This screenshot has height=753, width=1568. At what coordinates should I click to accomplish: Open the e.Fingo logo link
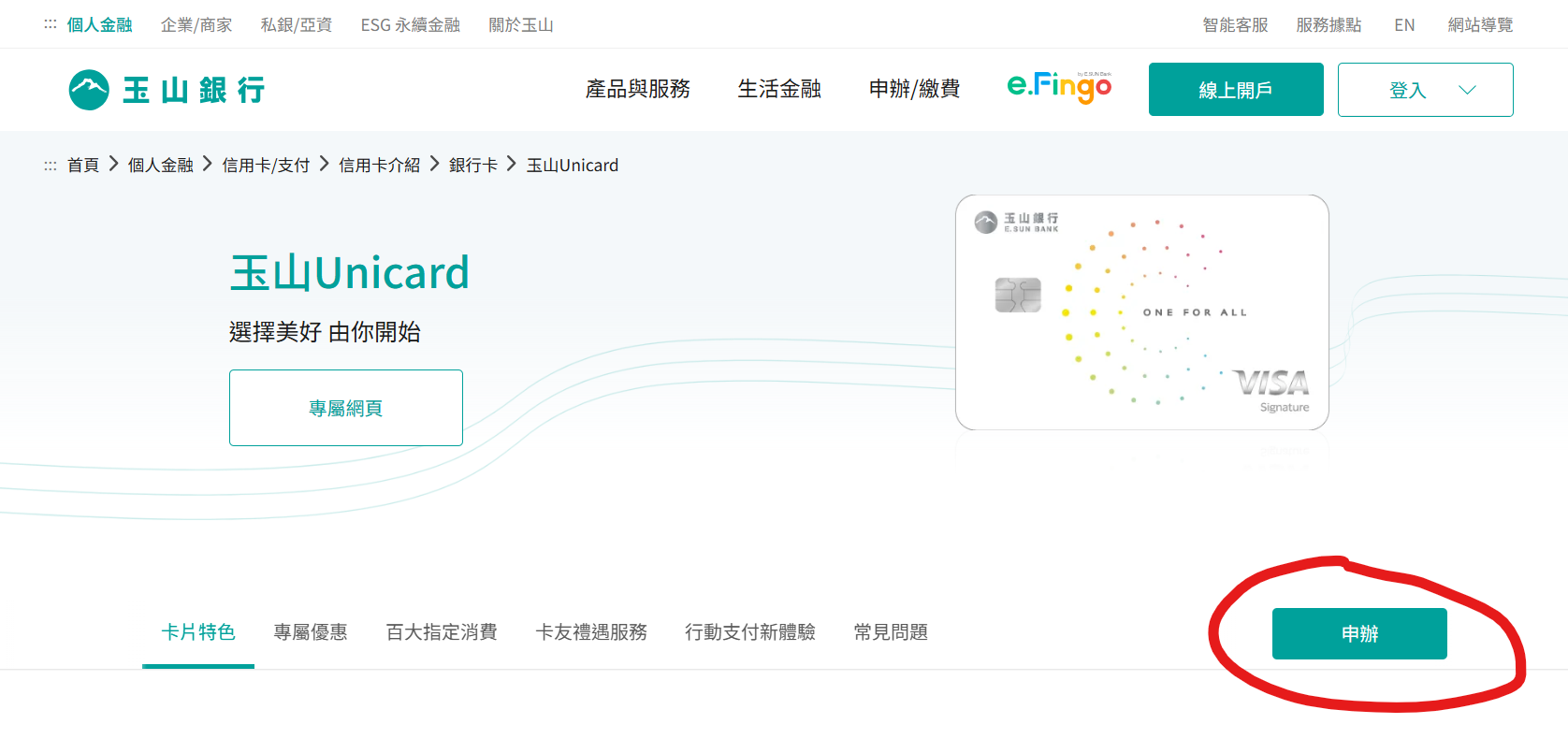pos(1059,88)
